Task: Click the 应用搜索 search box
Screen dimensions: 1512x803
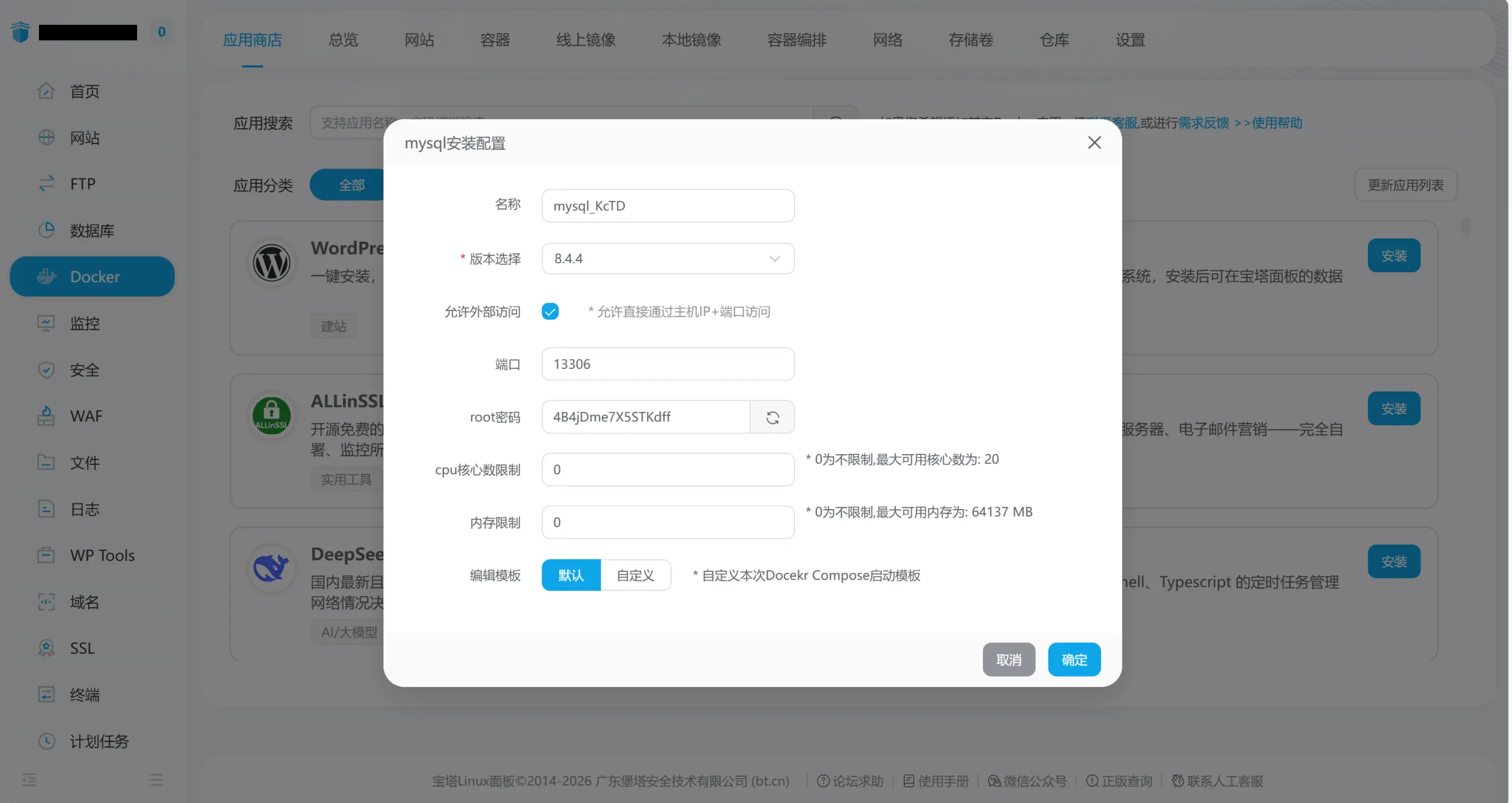Action: 561,123
